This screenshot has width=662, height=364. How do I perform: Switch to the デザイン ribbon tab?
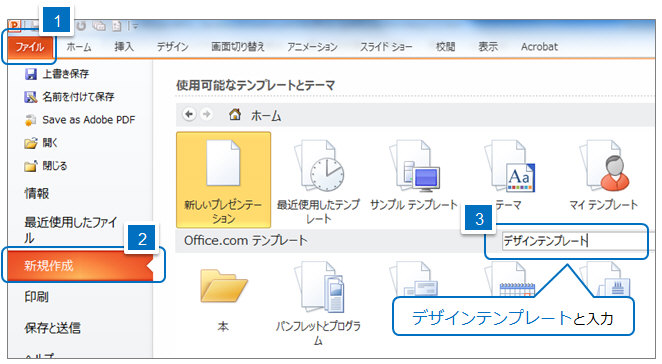[173, 47]
